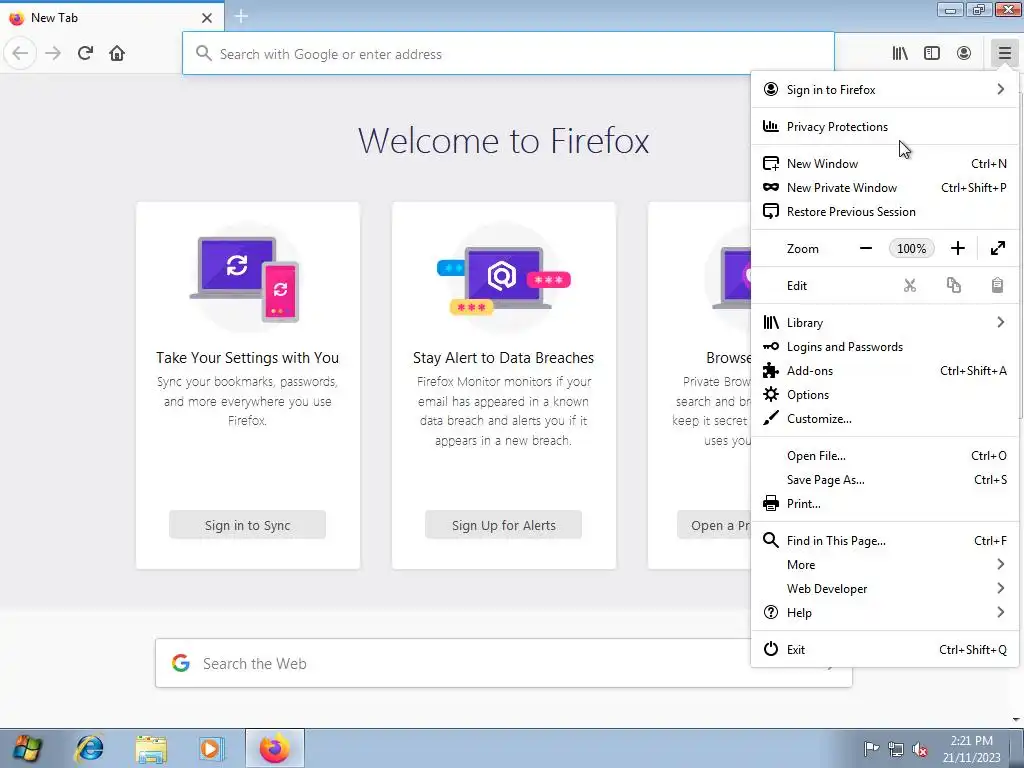Select Print... menu item

pos(885,504)
